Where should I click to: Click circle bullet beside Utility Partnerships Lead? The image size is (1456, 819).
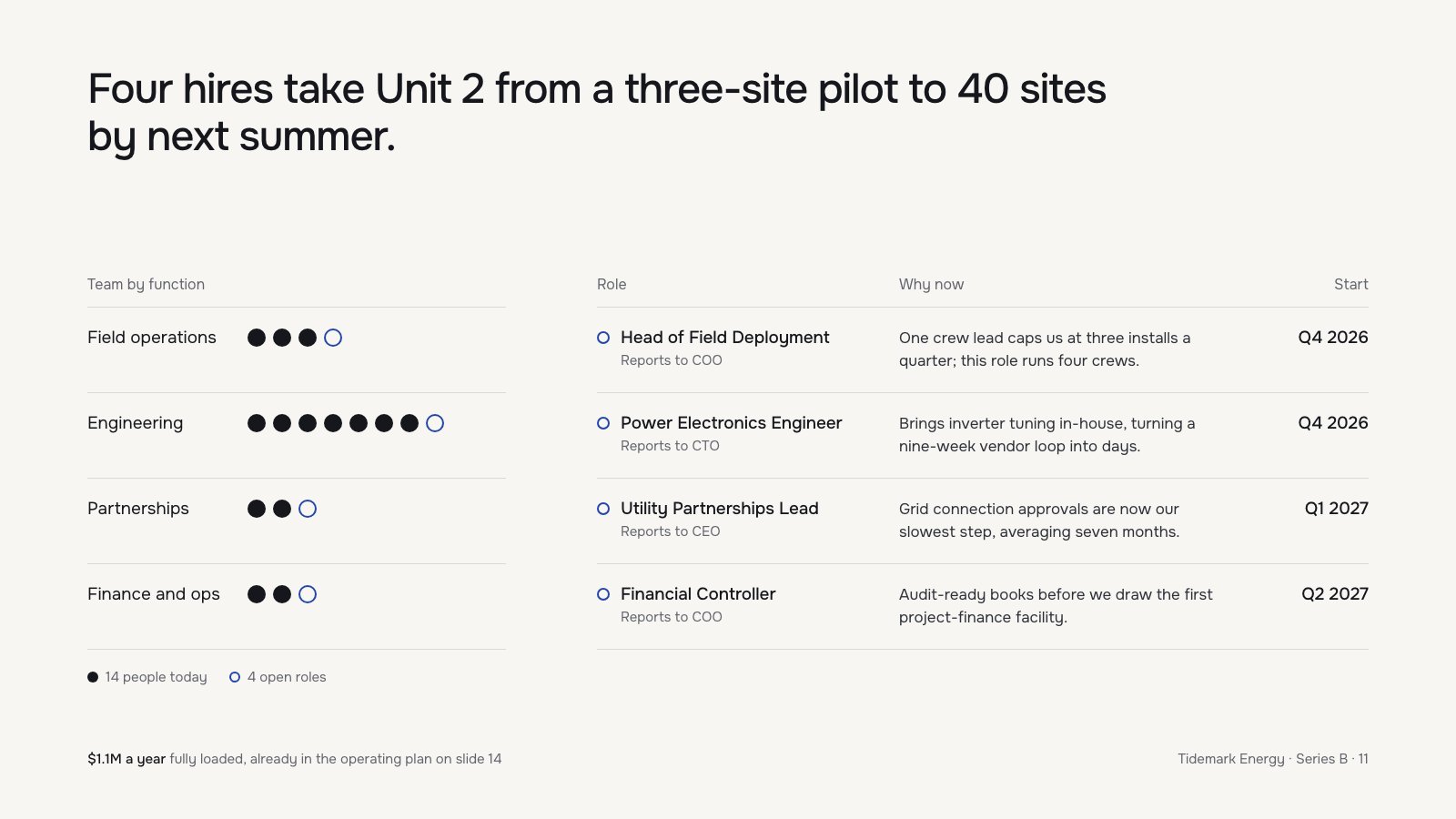click(603, 509)
